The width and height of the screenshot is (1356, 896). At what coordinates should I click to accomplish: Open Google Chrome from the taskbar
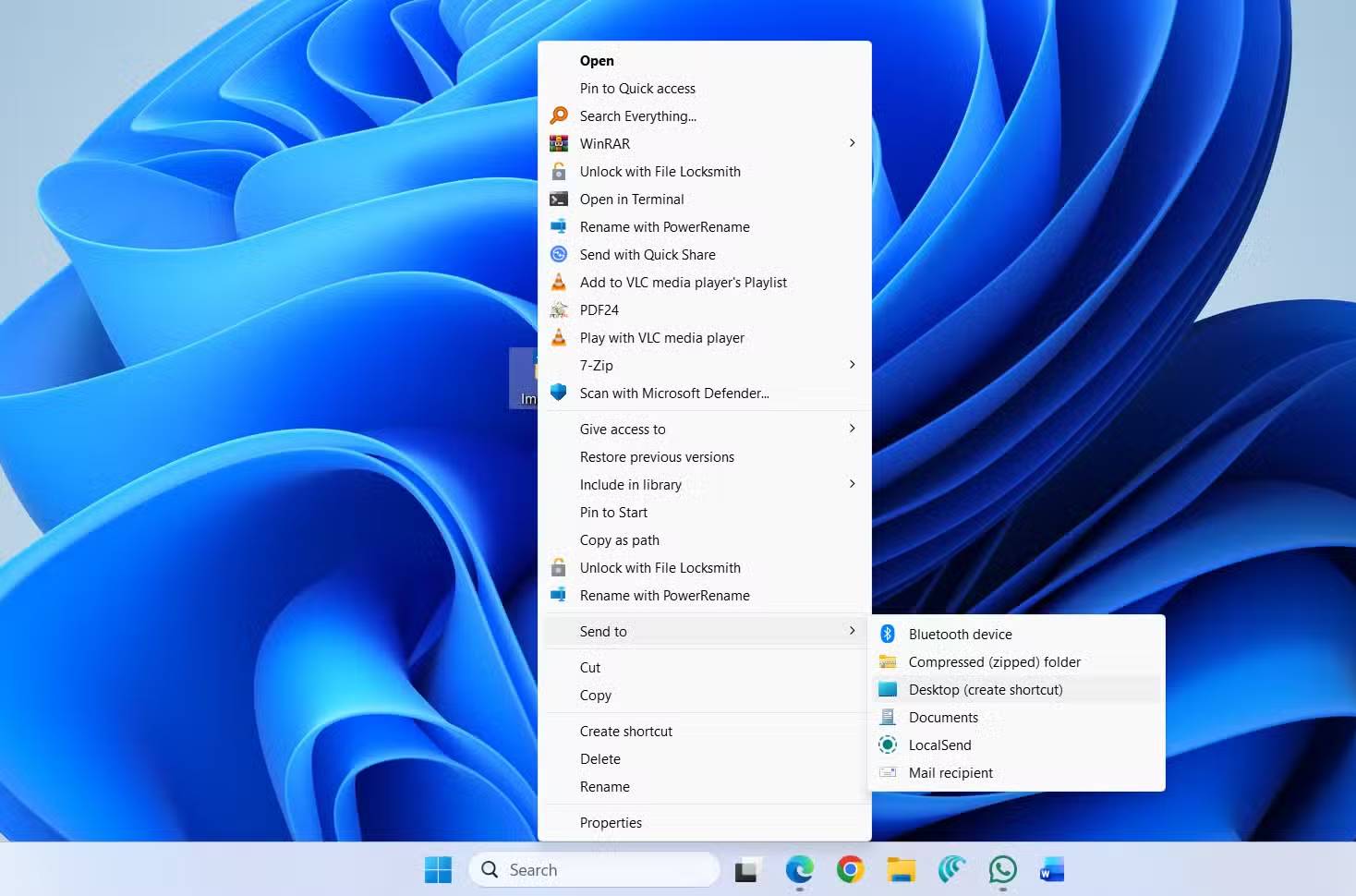pos(850,869)
